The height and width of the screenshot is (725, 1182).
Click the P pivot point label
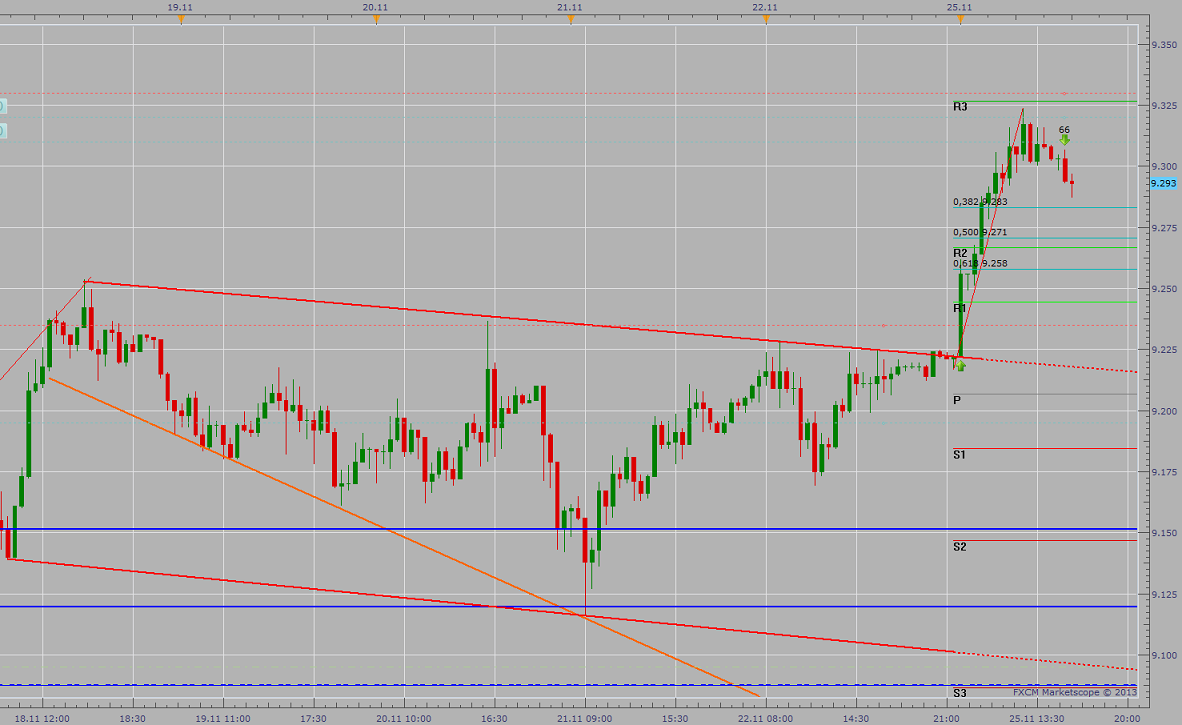pos(958,398)
